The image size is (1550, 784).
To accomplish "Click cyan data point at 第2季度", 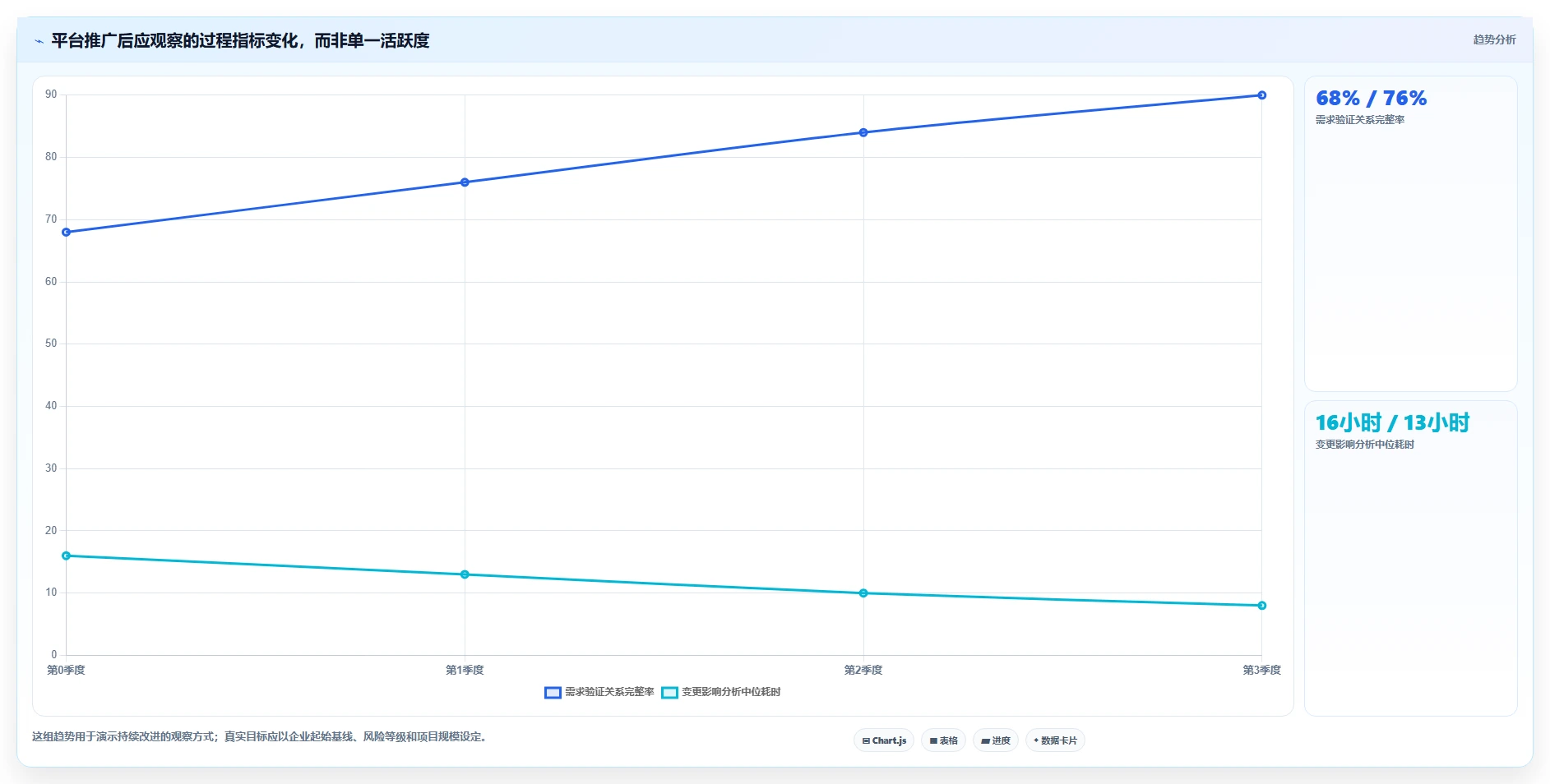I will click(863, 593).
